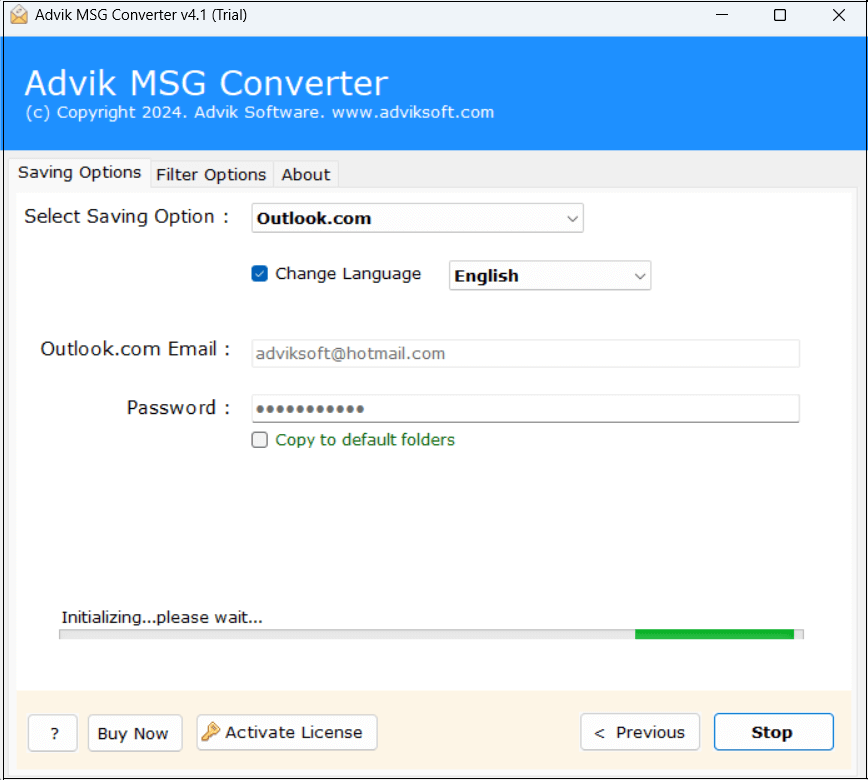Click the chevron on the Outlook.com combo box
868x780 pixels.
pos(572,217)
